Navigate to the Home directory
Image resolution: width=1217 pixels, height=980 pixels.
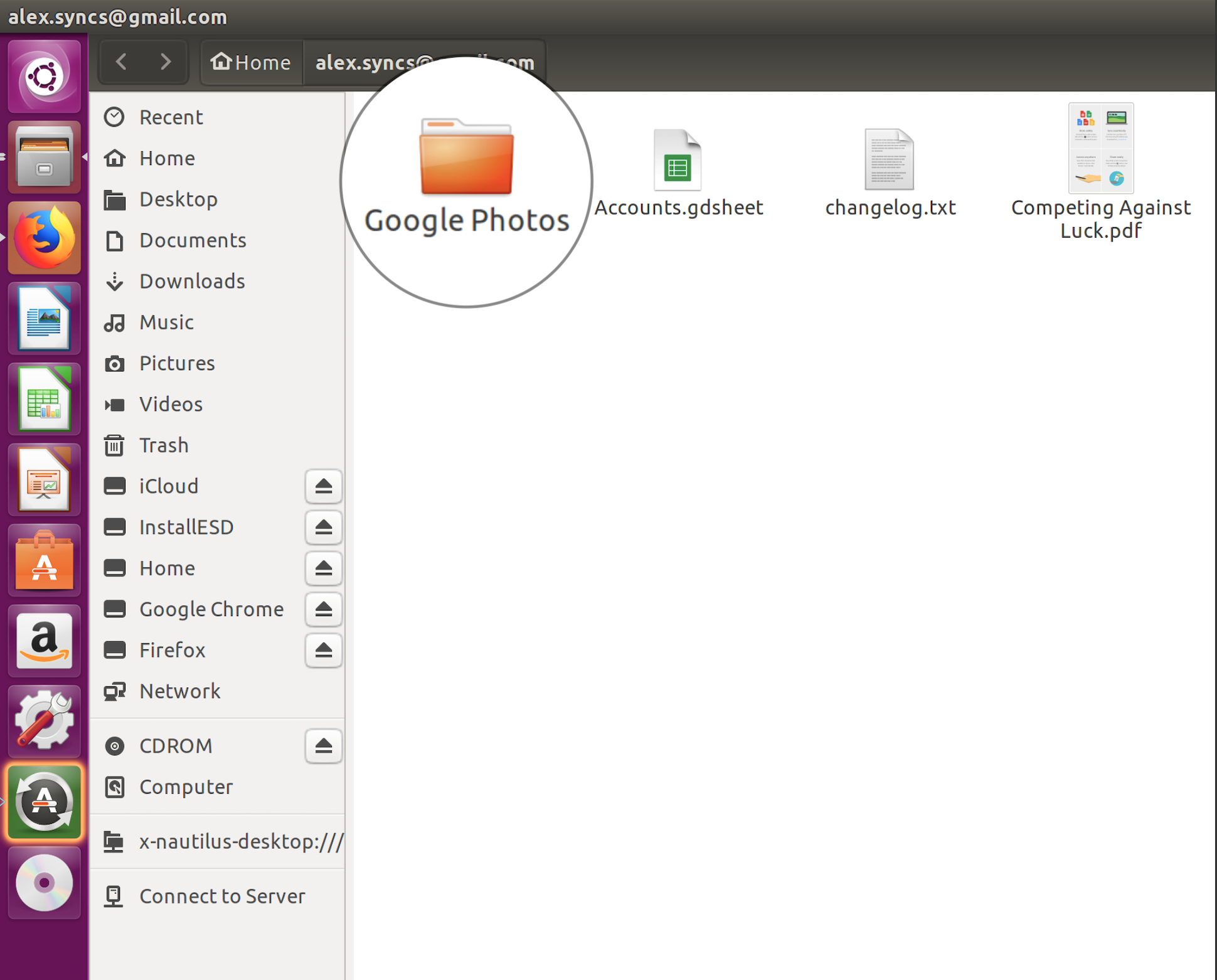click(x=166, y=158)
